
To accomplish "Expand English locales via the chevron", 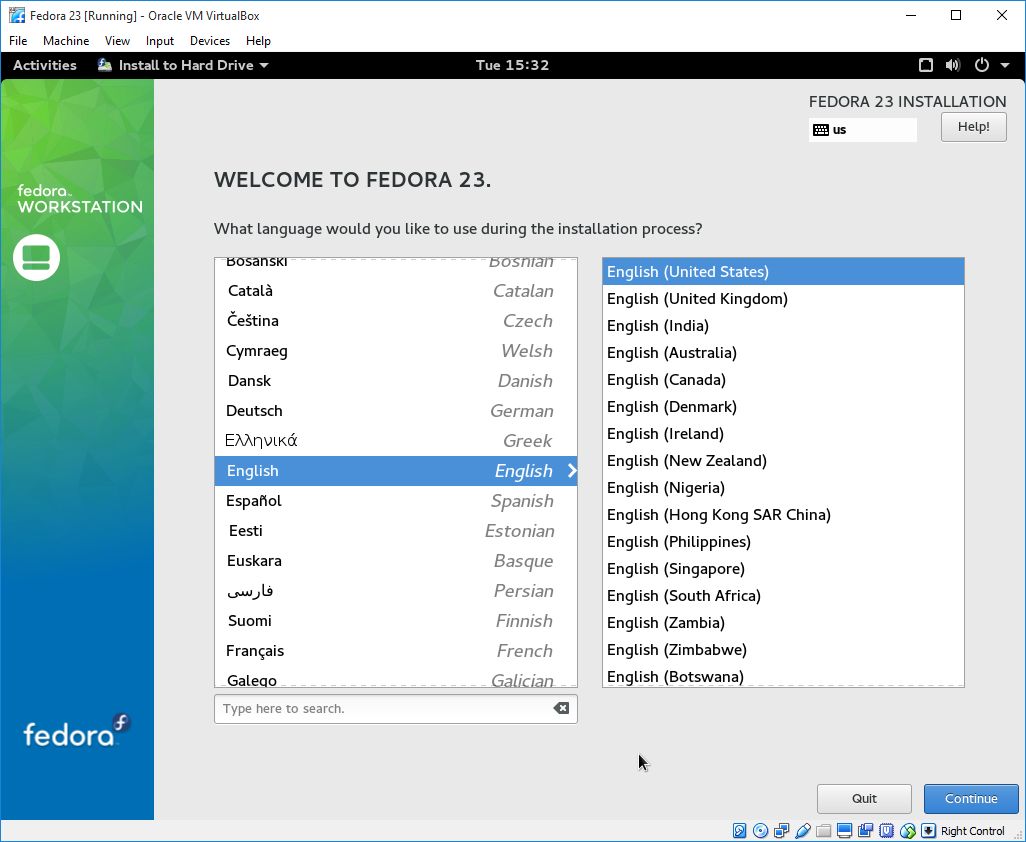I will [x=572, y=470].
